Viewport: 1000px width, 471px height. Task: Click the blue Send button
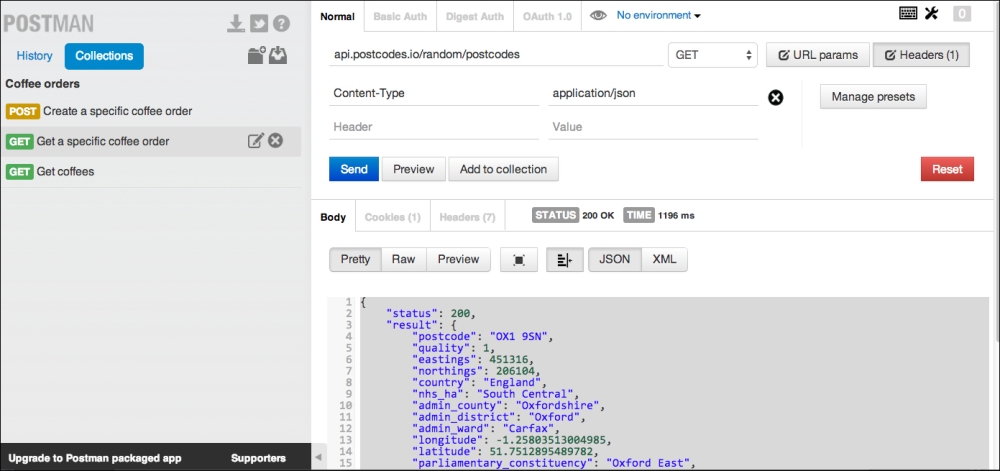(354, 169)
